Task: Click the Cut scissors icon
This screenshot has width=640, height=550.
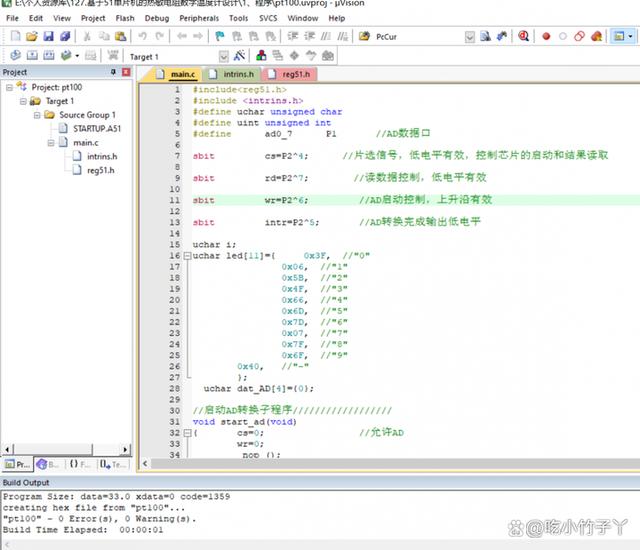Action: click(x=87, y=36)
